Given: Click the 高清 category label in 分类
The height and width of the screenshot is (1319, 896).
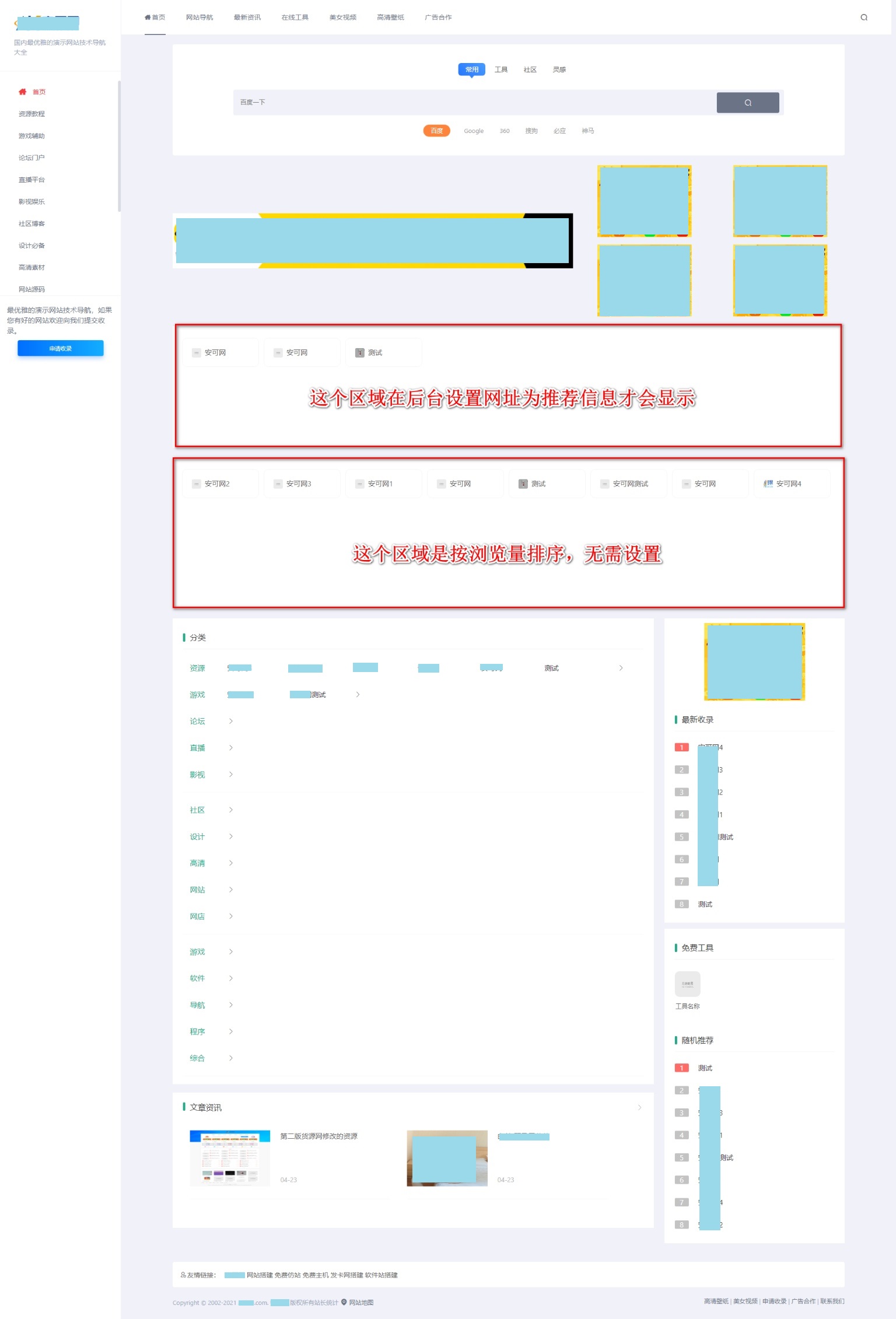Looking at the screenshot, I should (x=197, y=863).
